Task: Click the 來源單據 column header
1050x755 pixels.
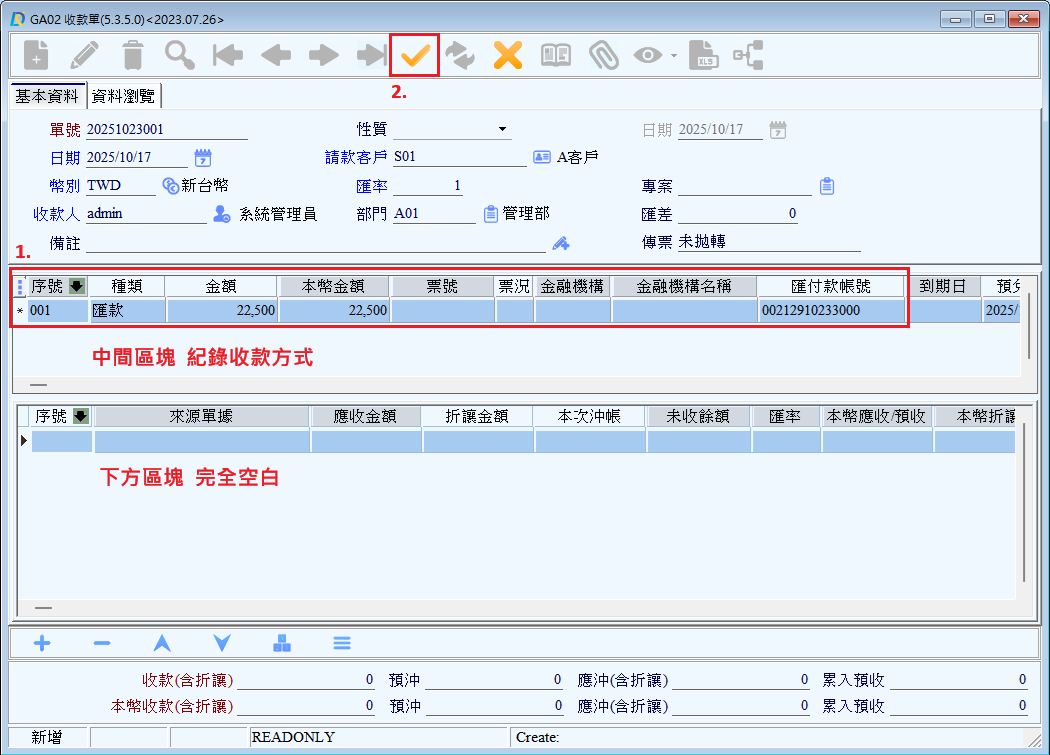Action: point(201,416)
